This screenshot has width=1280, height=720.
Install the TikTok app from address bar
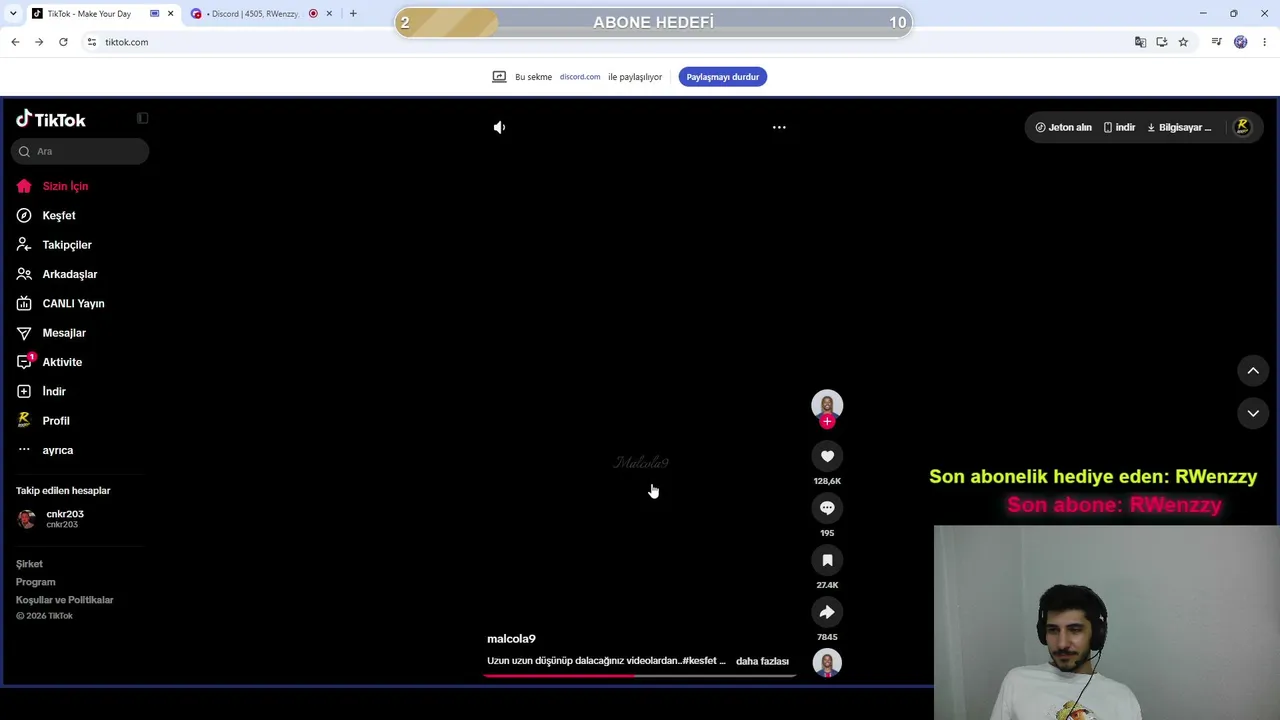pos(1162,42)
